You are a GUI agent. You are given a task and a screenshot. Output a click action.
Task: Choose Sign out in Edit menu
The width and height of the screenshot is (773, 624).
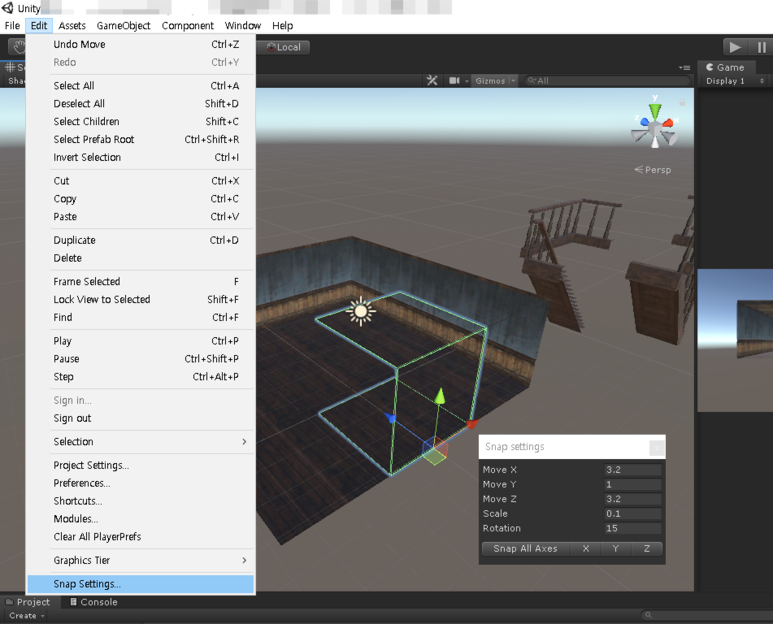(x=141, y=418)
